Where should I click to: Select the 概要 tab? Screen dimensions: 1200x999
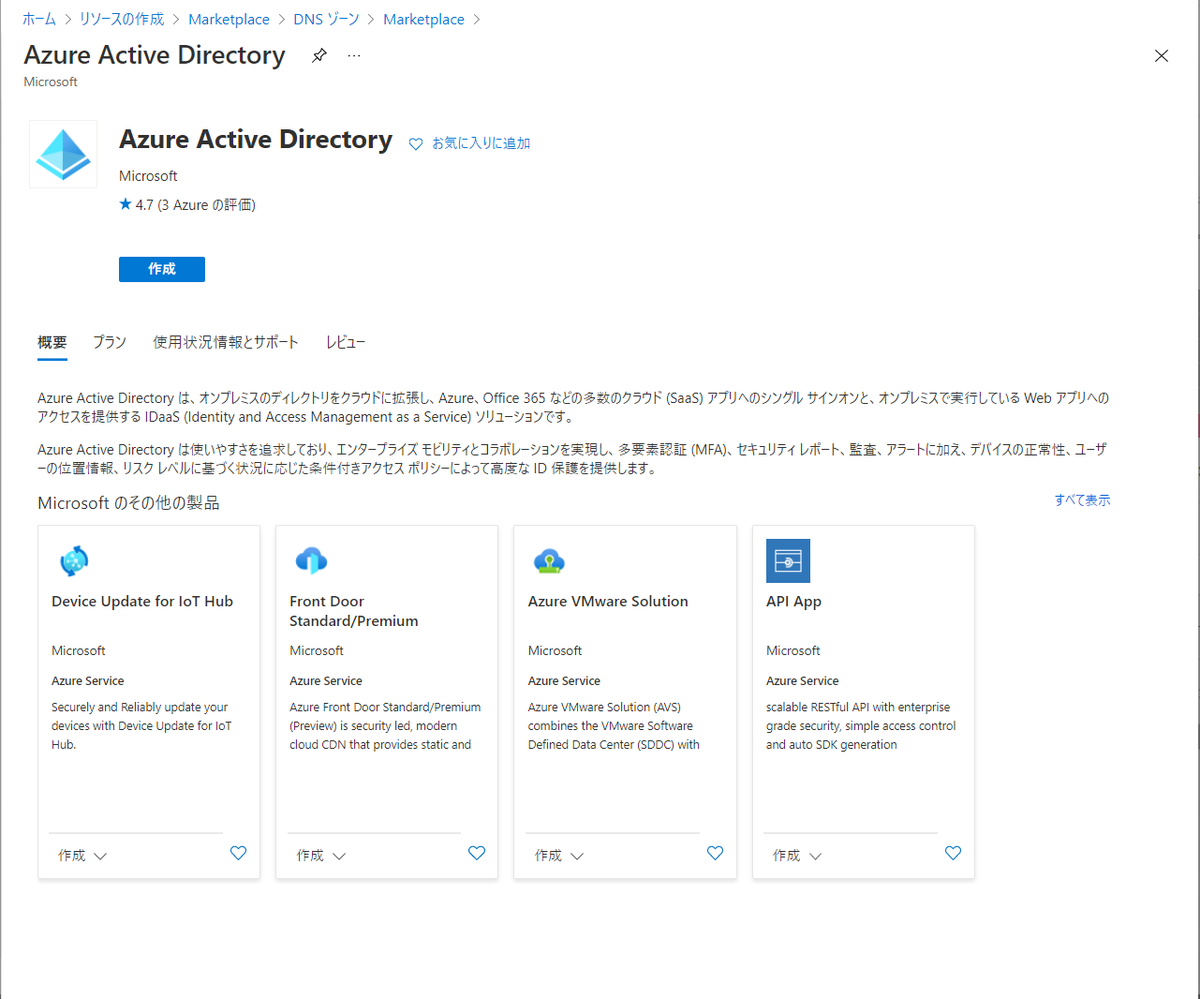[x=52, y=342]
